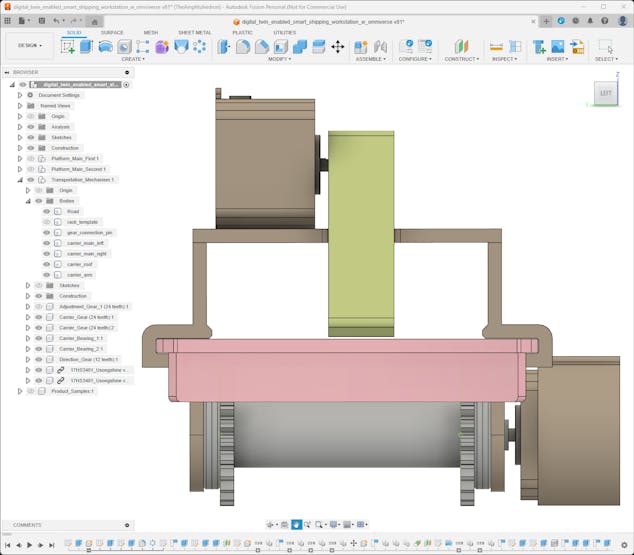The height and width of the screenshot is (555, 634).
Task: Click the Move/Copy arrows icon
Action: coord(337,47)
